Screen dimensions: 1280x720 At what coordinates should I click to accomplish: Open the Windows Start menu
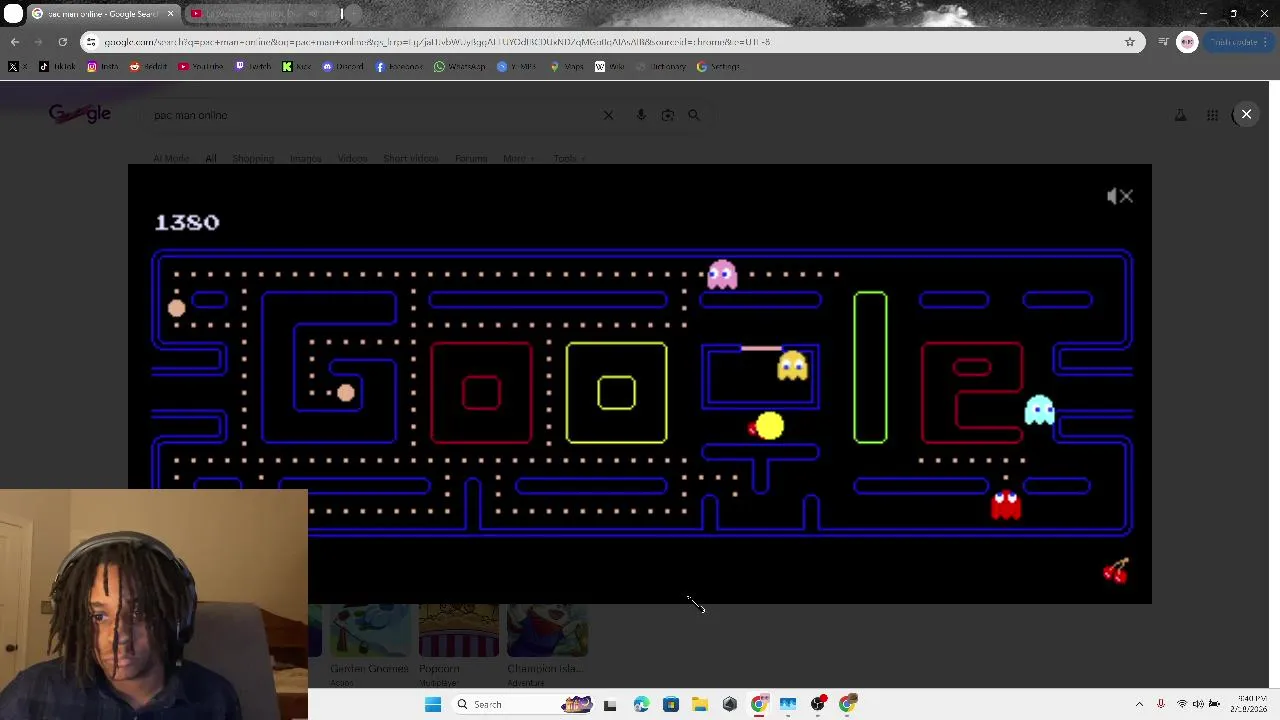click(432, 704)
